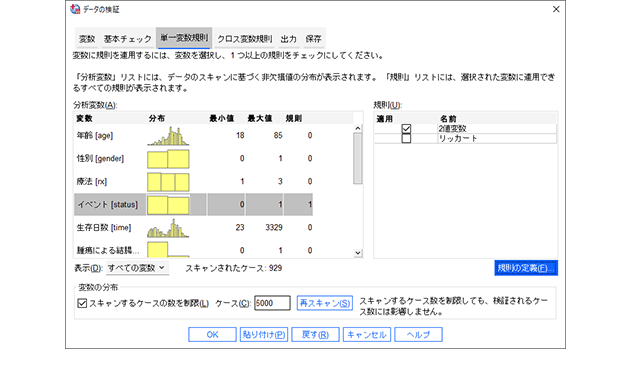
Task: Switch to the 保存 tab
Action: coord(313,39)
